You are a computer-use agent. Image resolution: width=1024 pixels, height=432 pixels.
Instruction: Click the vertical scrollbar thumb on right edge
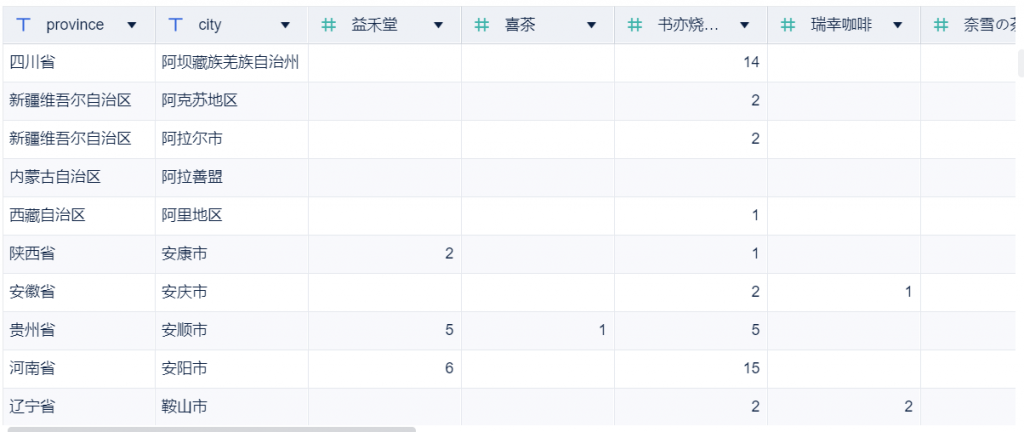(1021, 63)
